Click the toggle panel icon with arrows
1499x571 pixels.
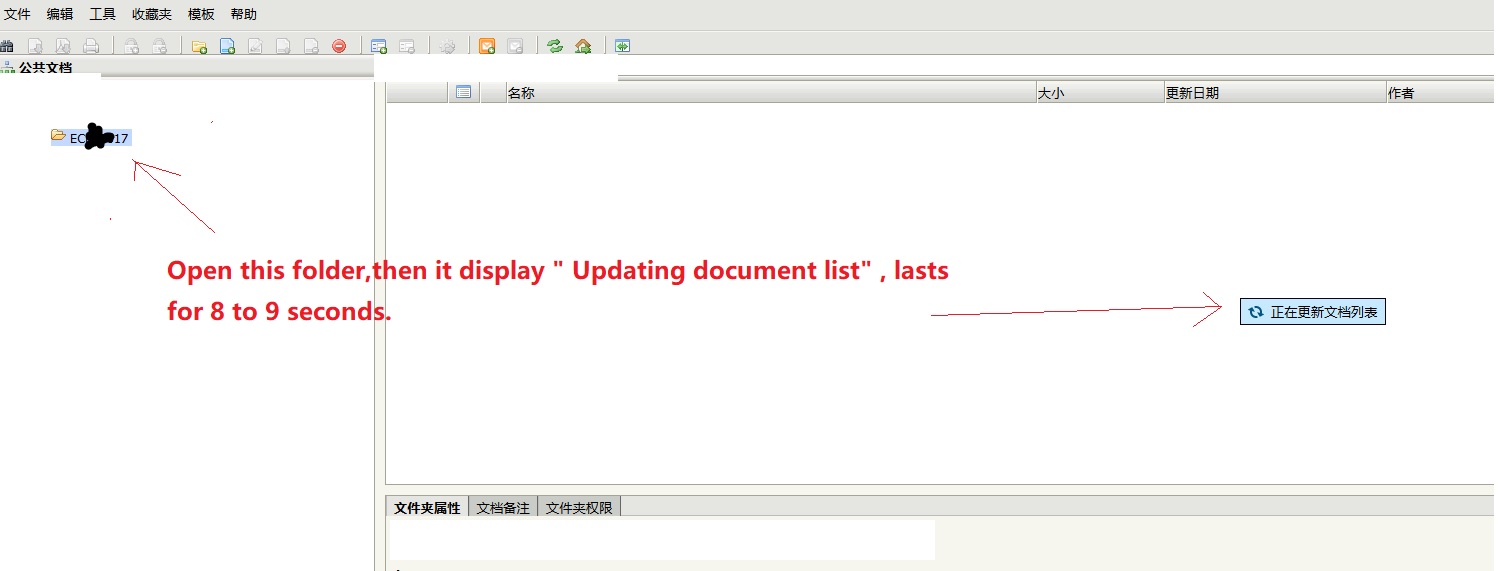[x=622, y=46]
